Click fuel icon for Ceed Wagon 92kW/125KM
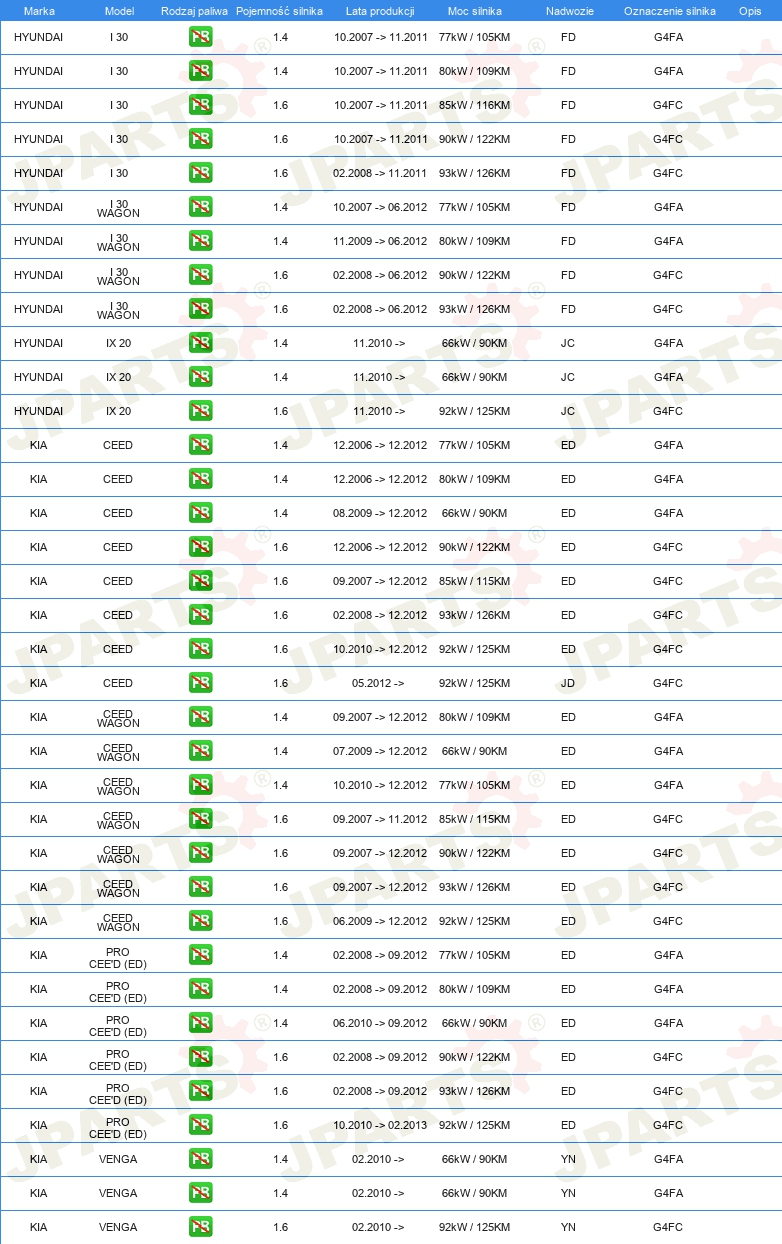Viewport: 782px width, 1244px height. [201, 922]
